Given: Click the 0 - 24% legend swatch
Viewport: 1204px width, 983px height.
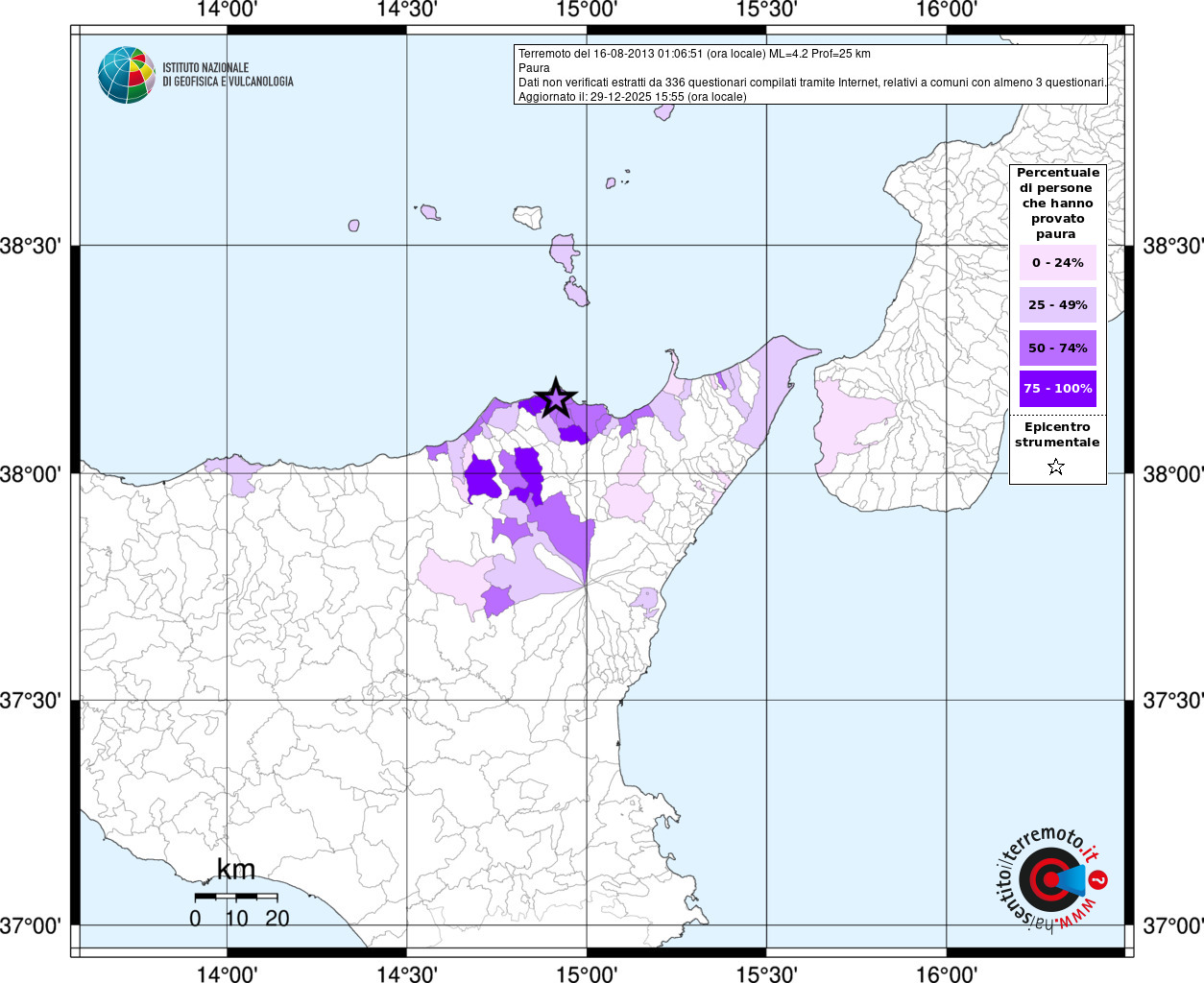Looking at the screenshot, I should (x=1057, y=262).
